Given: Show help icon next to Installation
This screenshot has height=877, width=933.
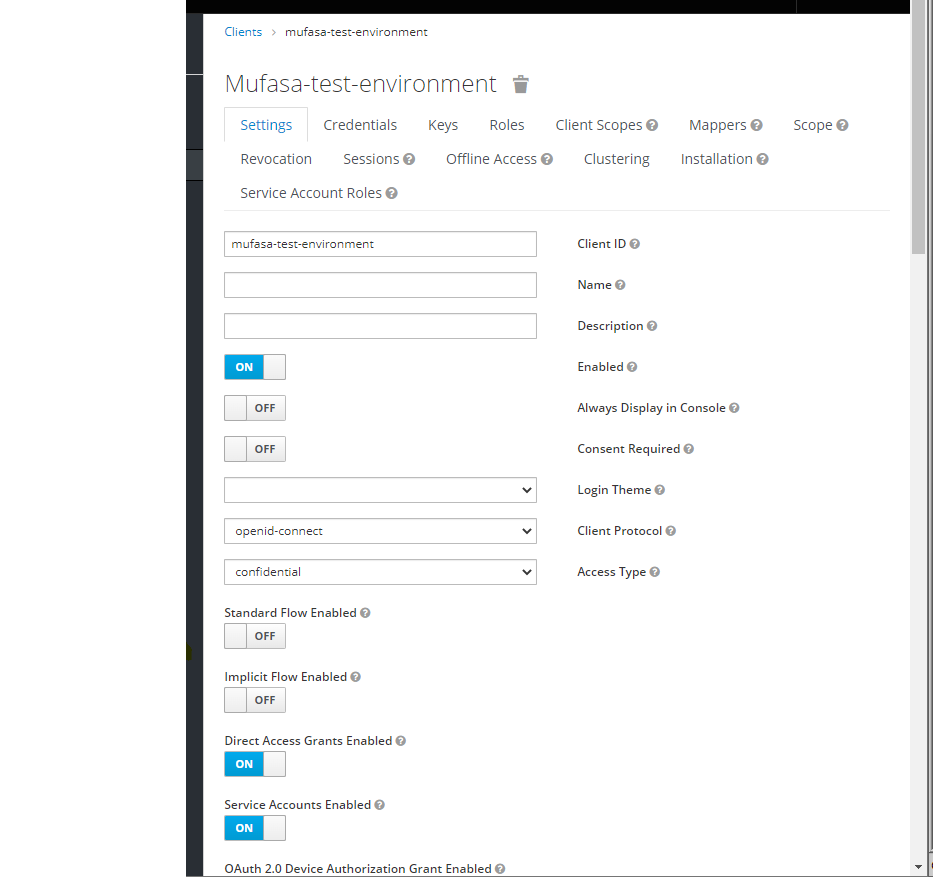Looking at the screenshot, I should click(x=762, y=159).
